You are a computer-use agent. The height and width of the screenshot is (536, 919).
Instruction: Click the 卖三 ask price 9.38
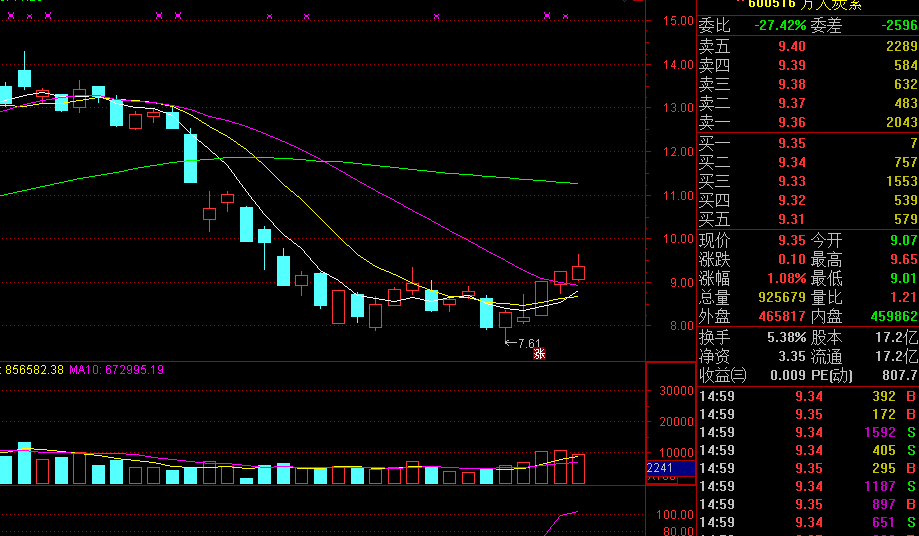tap(792, 84)
